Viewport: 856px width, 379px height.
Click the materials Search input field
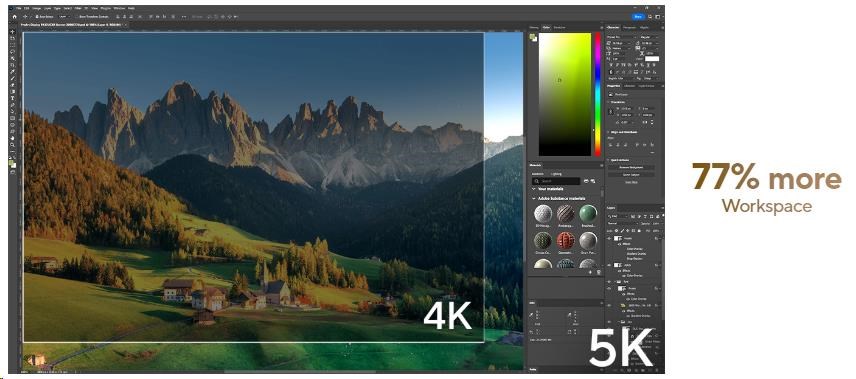pos(556,181)
